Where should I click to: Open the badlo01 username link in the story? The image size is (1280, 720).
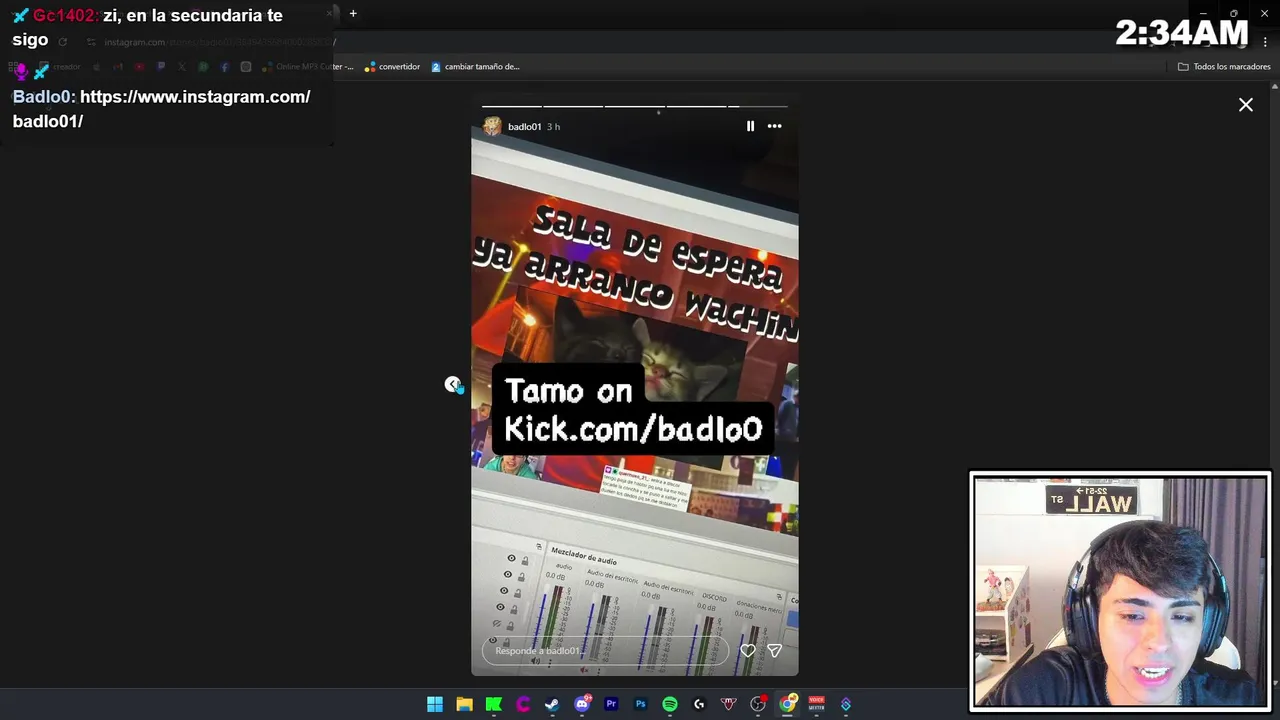point(524,127)
